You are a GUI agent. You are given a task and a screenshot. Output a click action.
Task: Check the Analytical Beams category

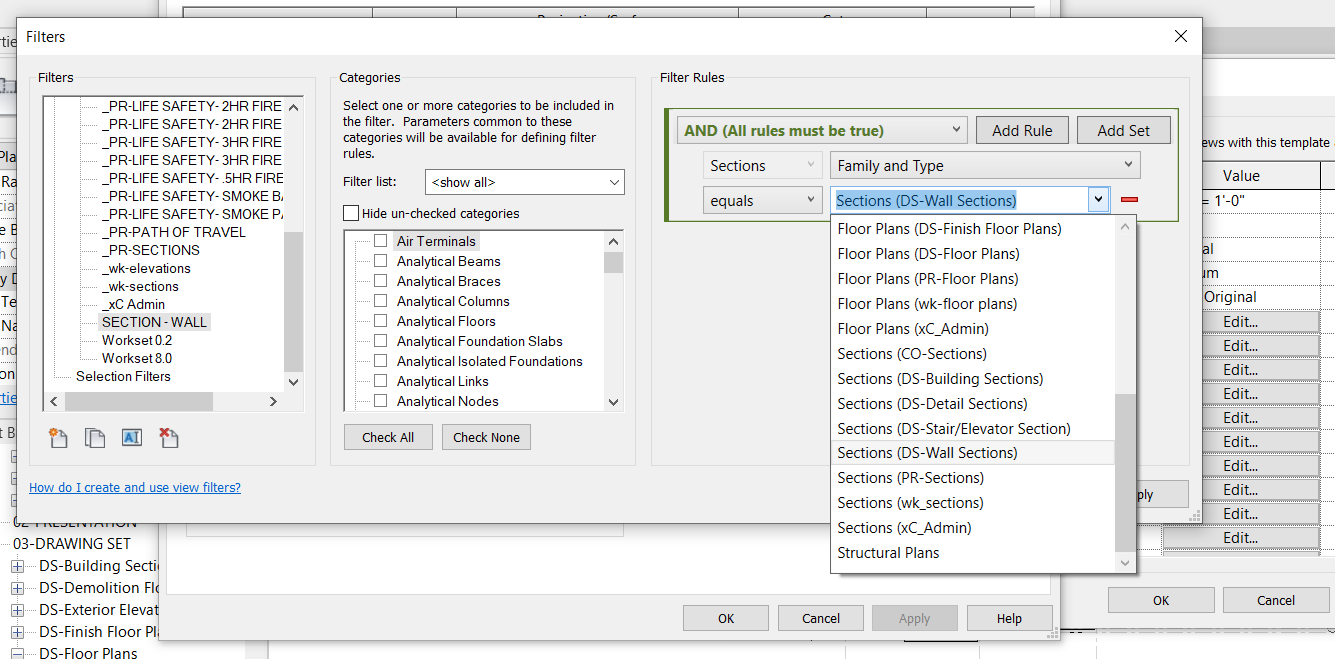pyautogui.click(x=378, y=260)
